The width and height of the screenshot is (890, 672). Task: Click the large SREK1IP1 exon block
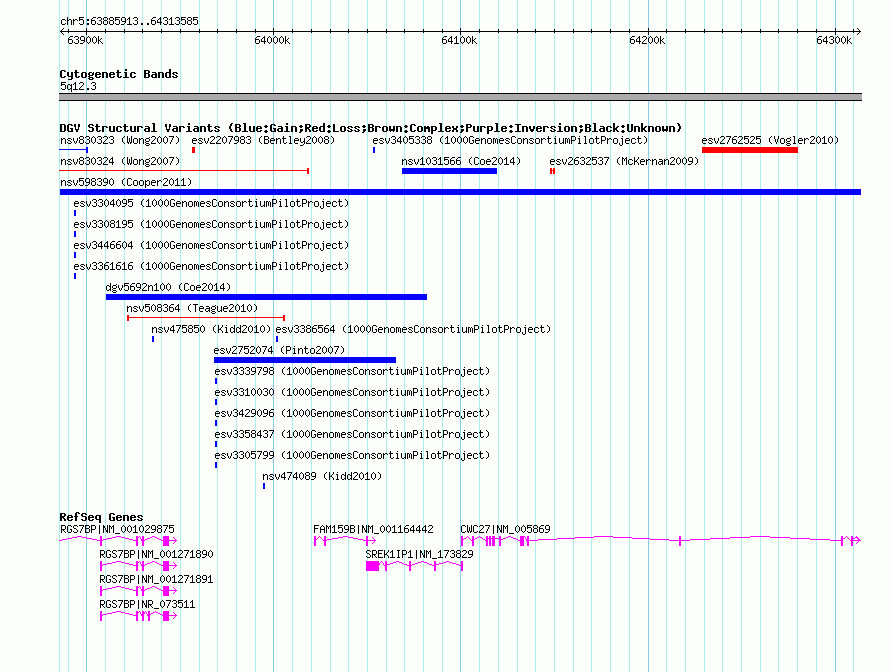(372, 566)
